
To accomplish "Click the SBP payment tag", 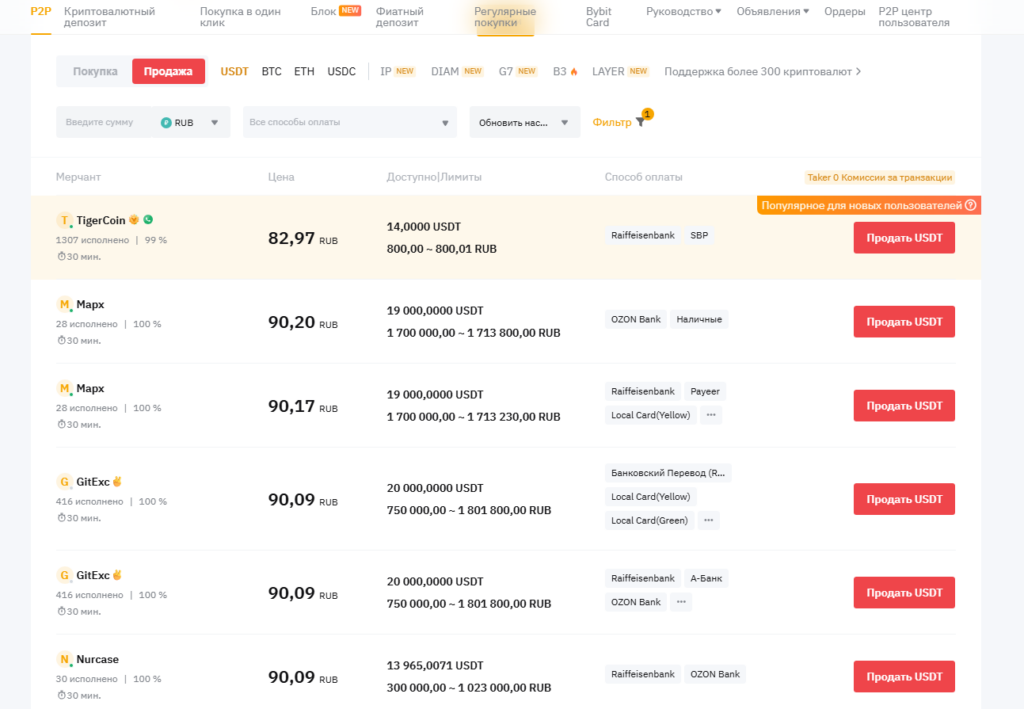I will tap(699, 235).
